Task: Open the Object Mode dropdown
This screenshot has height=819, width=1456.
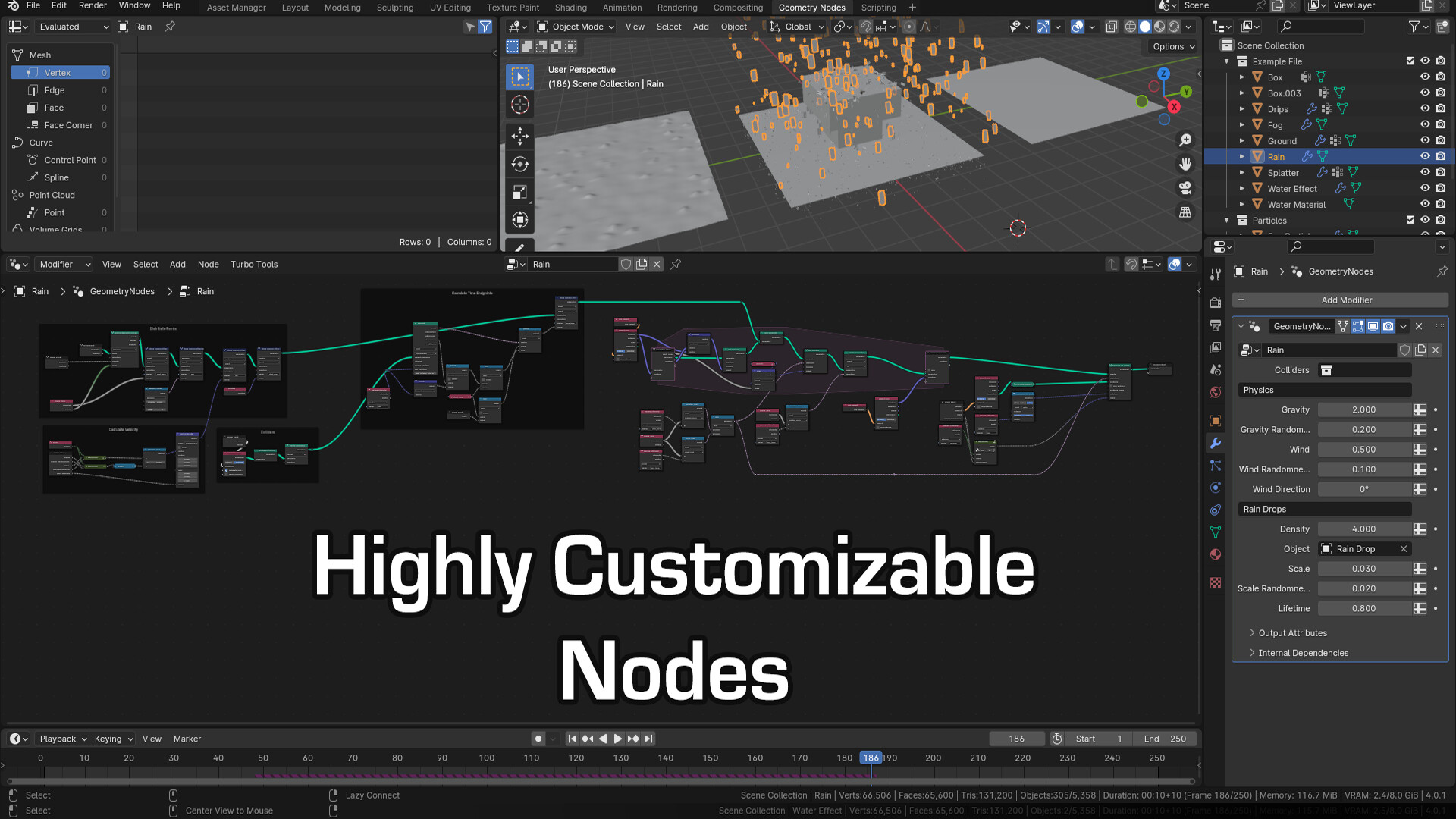Action: click(575, 27)
